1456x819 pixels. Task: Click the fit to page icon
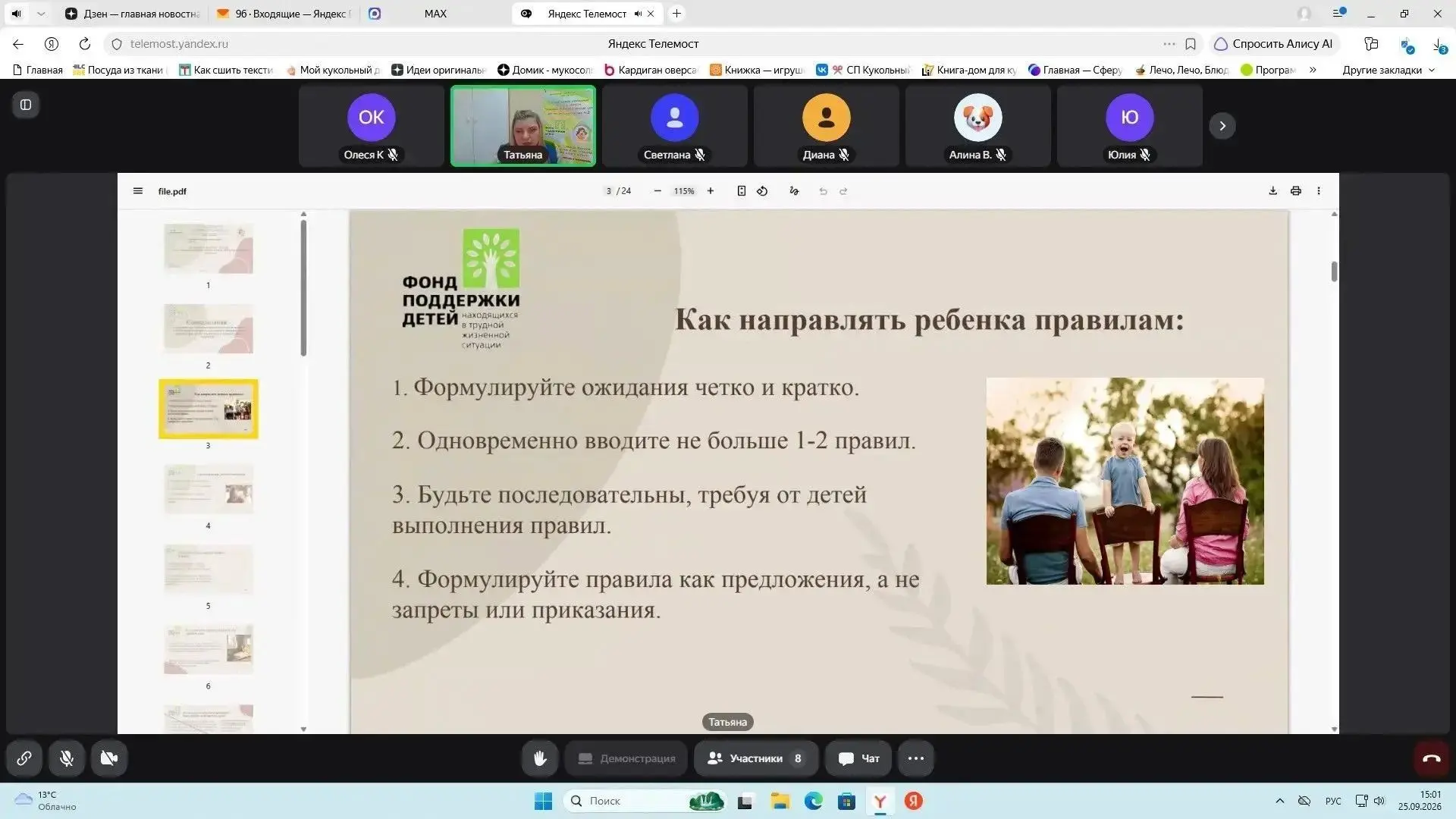coord(742,191)
